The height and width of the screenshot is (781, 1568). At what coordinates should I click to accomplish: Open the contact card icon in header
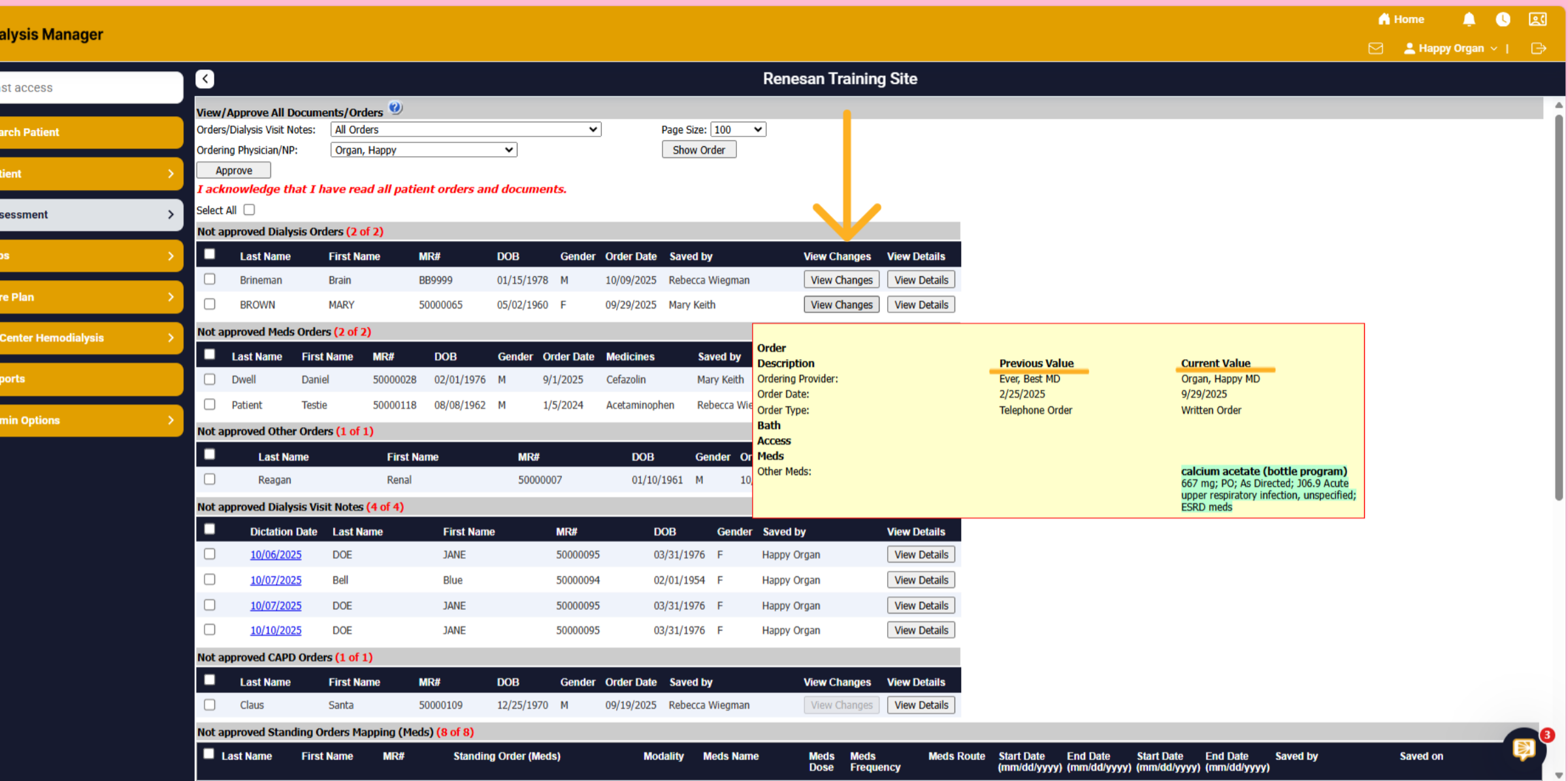[1537, 20]
